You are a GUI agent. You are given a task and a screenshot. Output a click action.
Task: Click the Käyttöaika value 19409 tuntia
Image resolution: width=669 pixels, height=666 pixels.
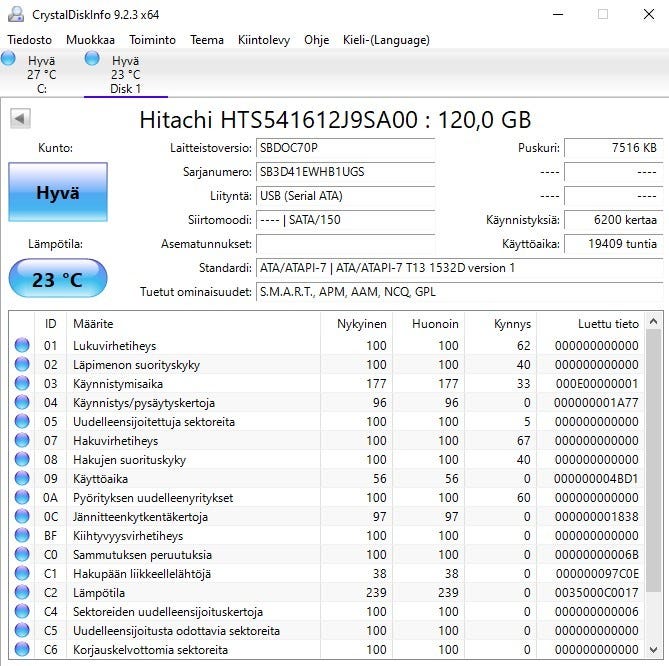[x=614, y=244]
